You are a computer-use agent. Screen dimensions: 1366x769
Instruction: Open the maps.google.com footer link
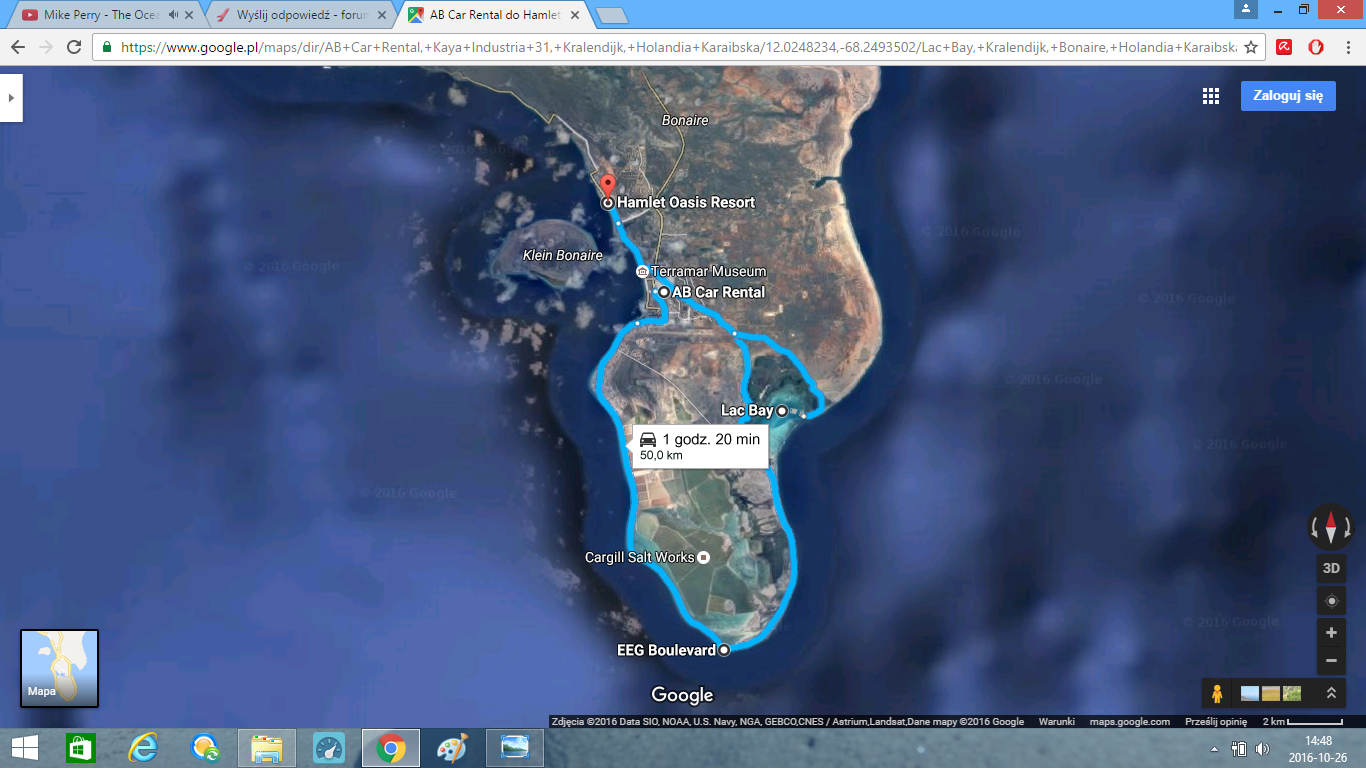click(1129, 721)
